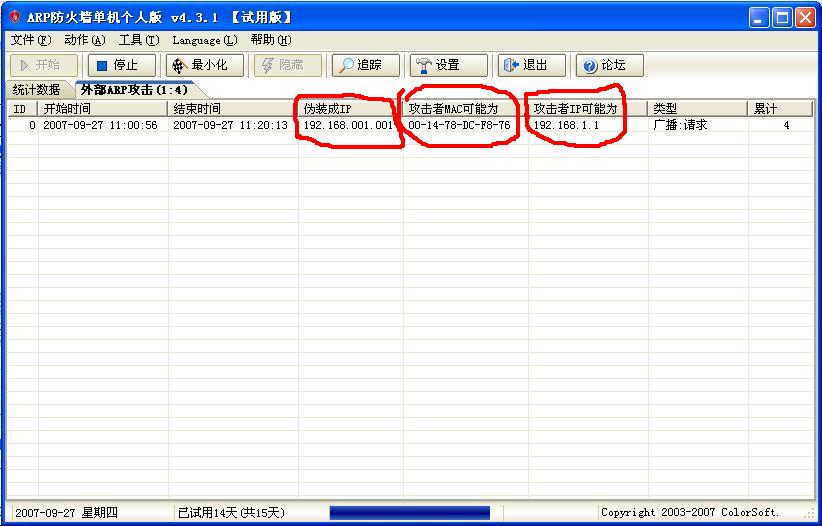The height and width of the screenshot is (526, 822).
Task: Minimize the ARP firewall window
Action: (x=758, y=18)
